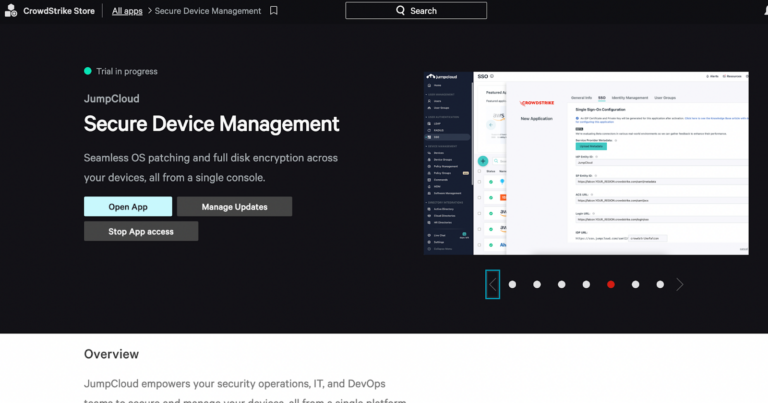The image size is (768, 403).
Task: Select the sixth carousel dot
Action: [x=635, y=284]
